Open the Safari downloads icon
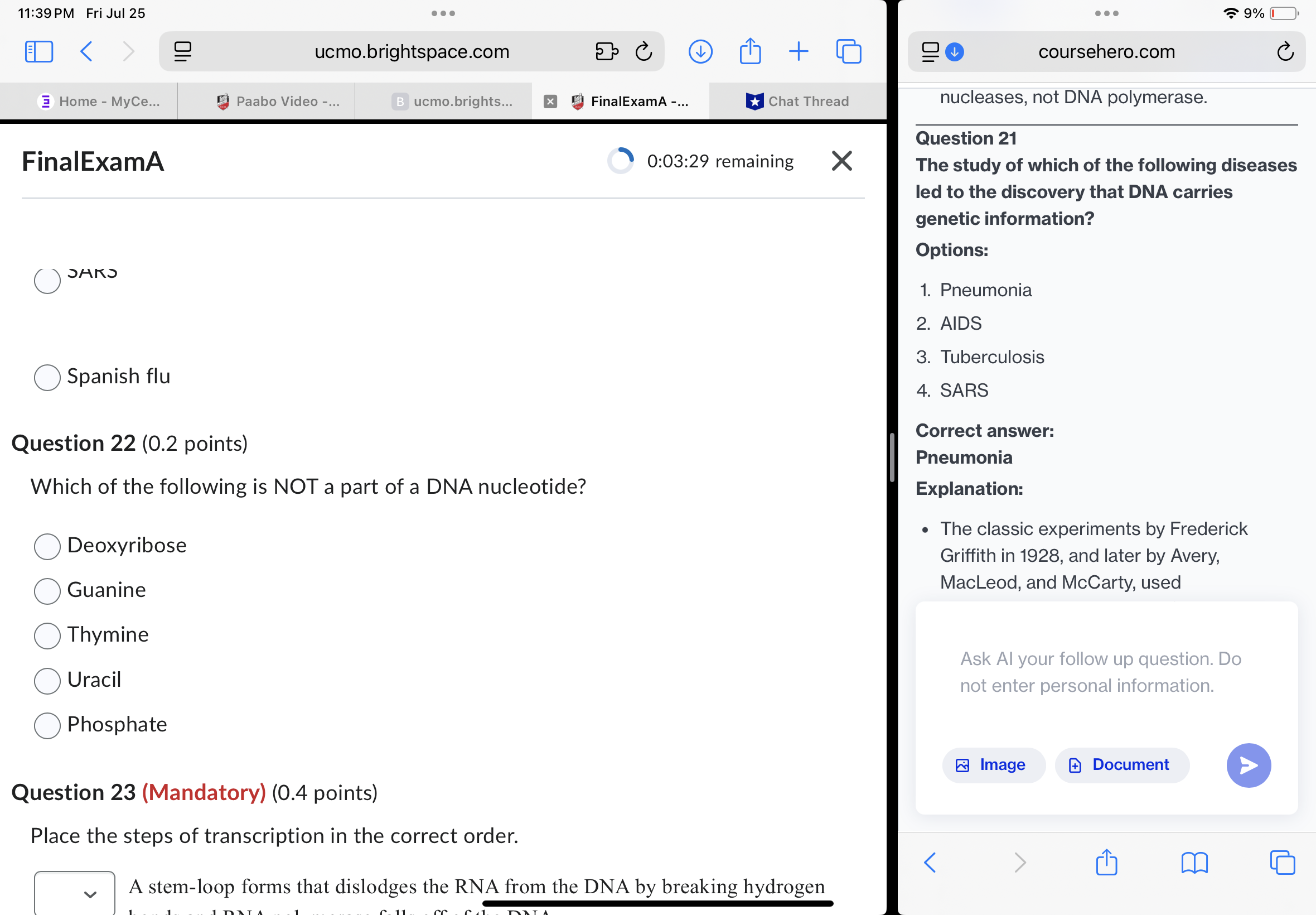Viewport: 1316px width, 915px height. point(699,51)
